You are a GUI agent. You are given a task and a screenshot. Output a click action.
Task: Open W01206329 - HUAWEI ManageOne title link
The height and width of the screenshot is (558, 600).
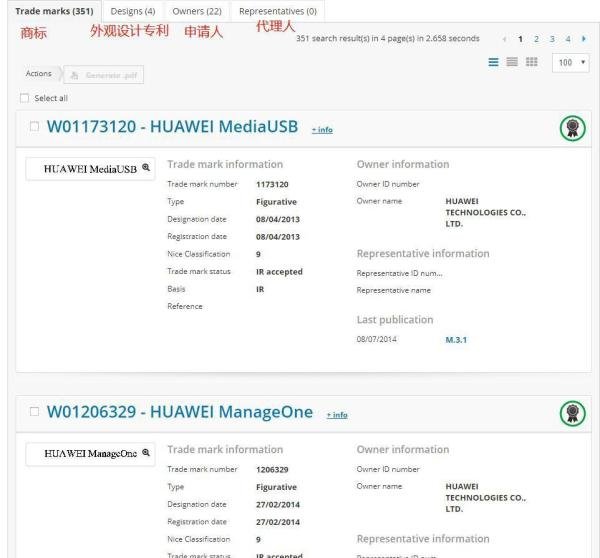(x=179, y=411)
